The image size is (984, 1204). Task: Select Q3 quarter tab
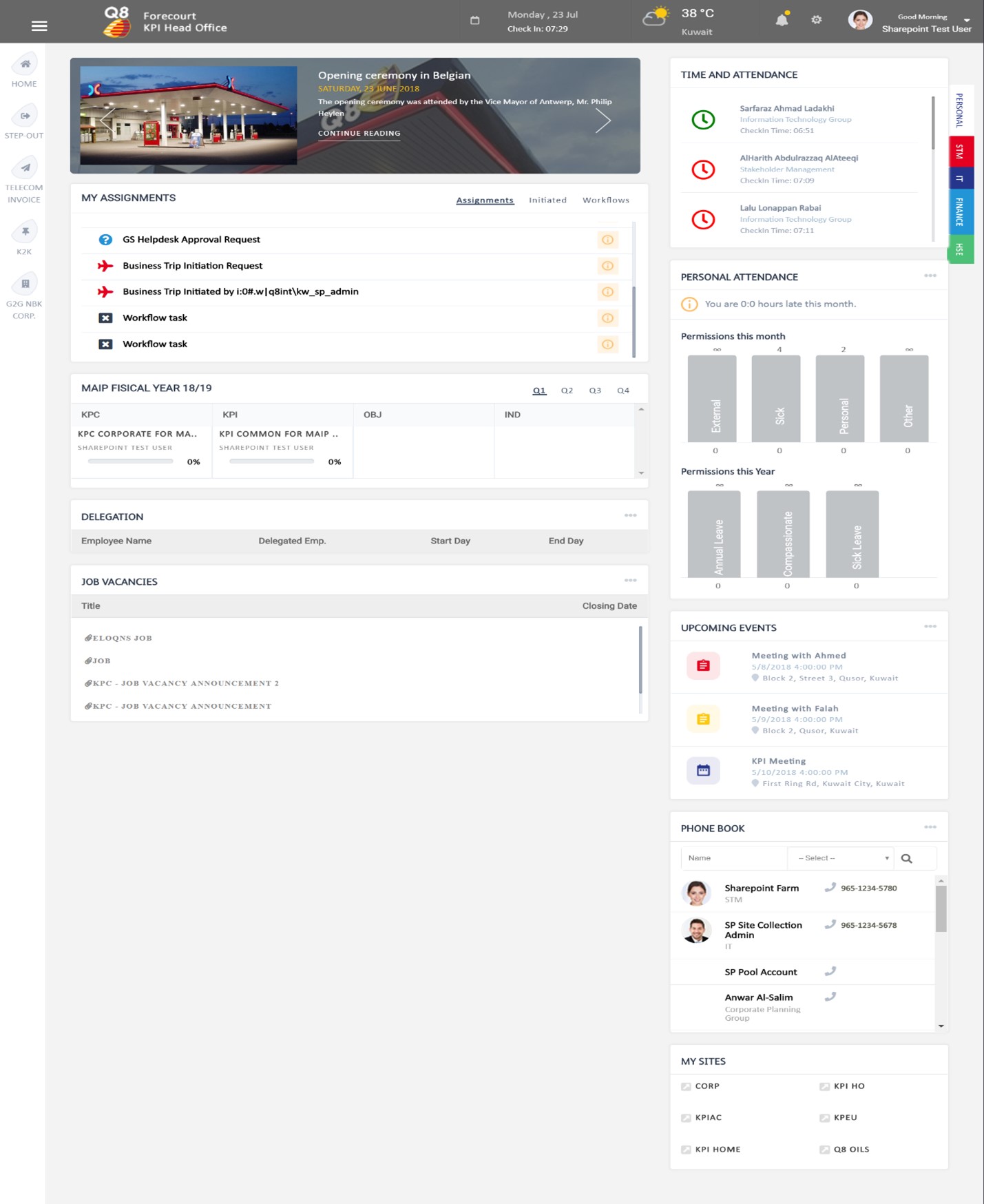pyautogui.click(x=595, y=391)
